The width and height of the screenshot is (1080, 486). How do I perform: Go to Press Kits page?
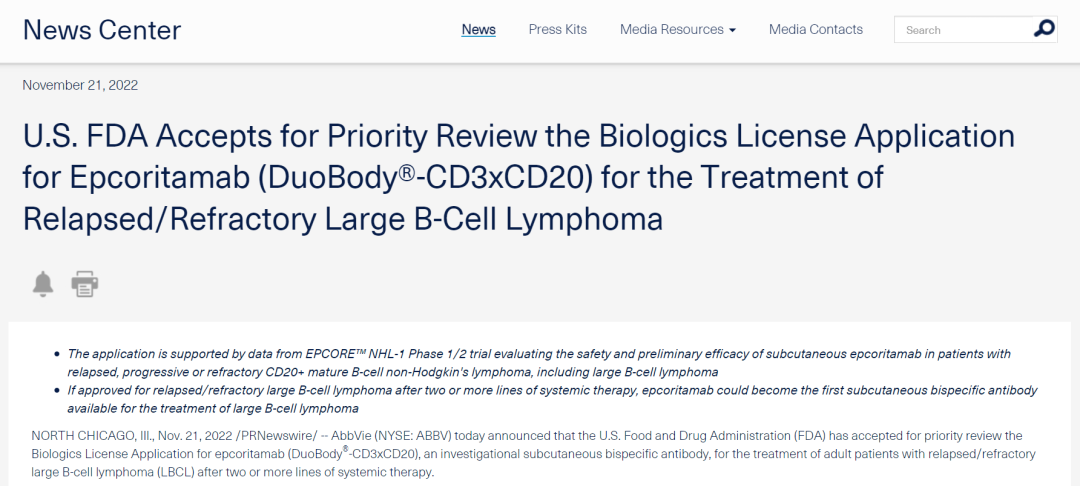pyautogui.click(x=558, y=29)
